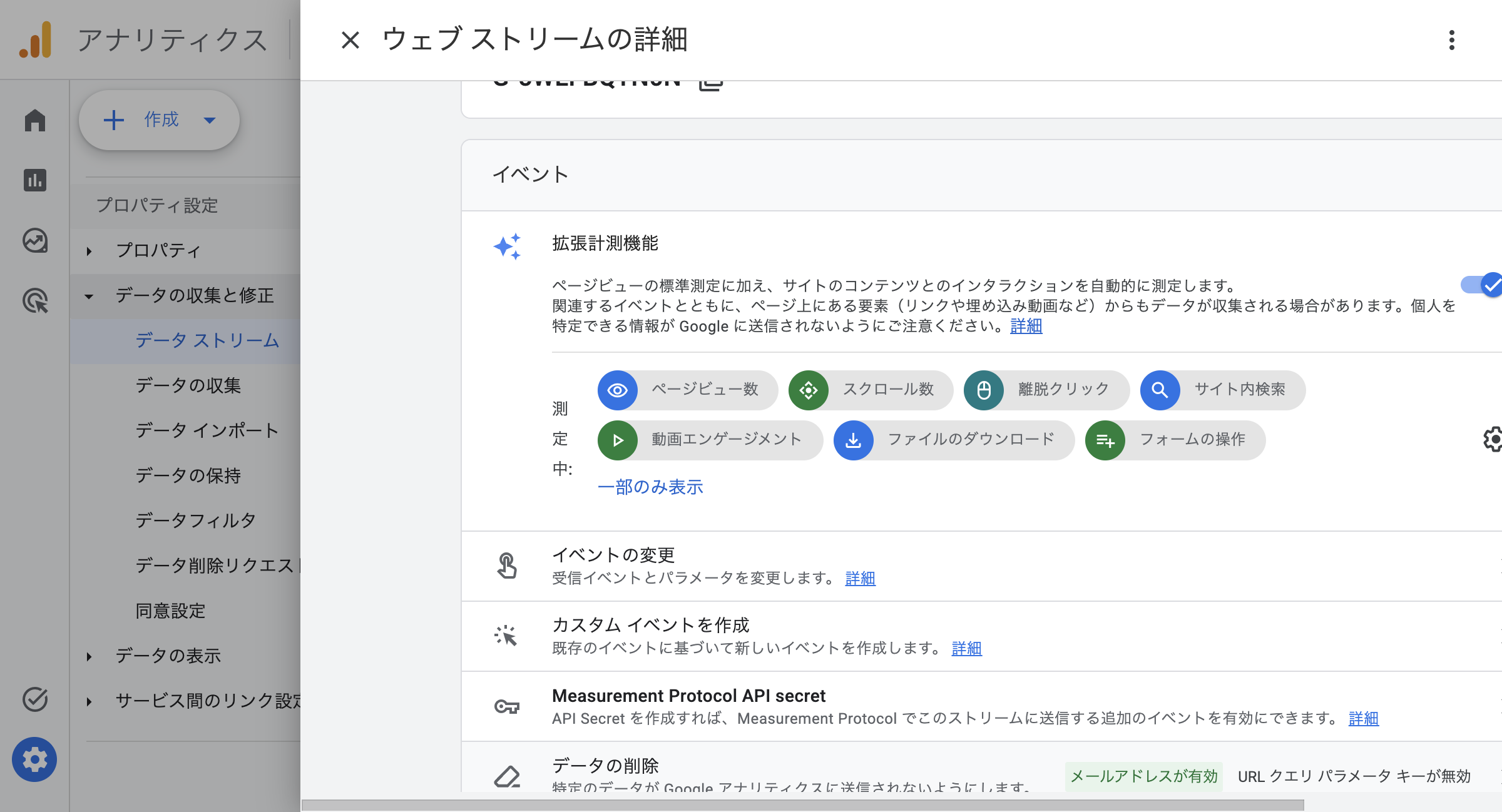Click the data redaction eraser icon
The image size is (1502, 812).
[507, 777]
